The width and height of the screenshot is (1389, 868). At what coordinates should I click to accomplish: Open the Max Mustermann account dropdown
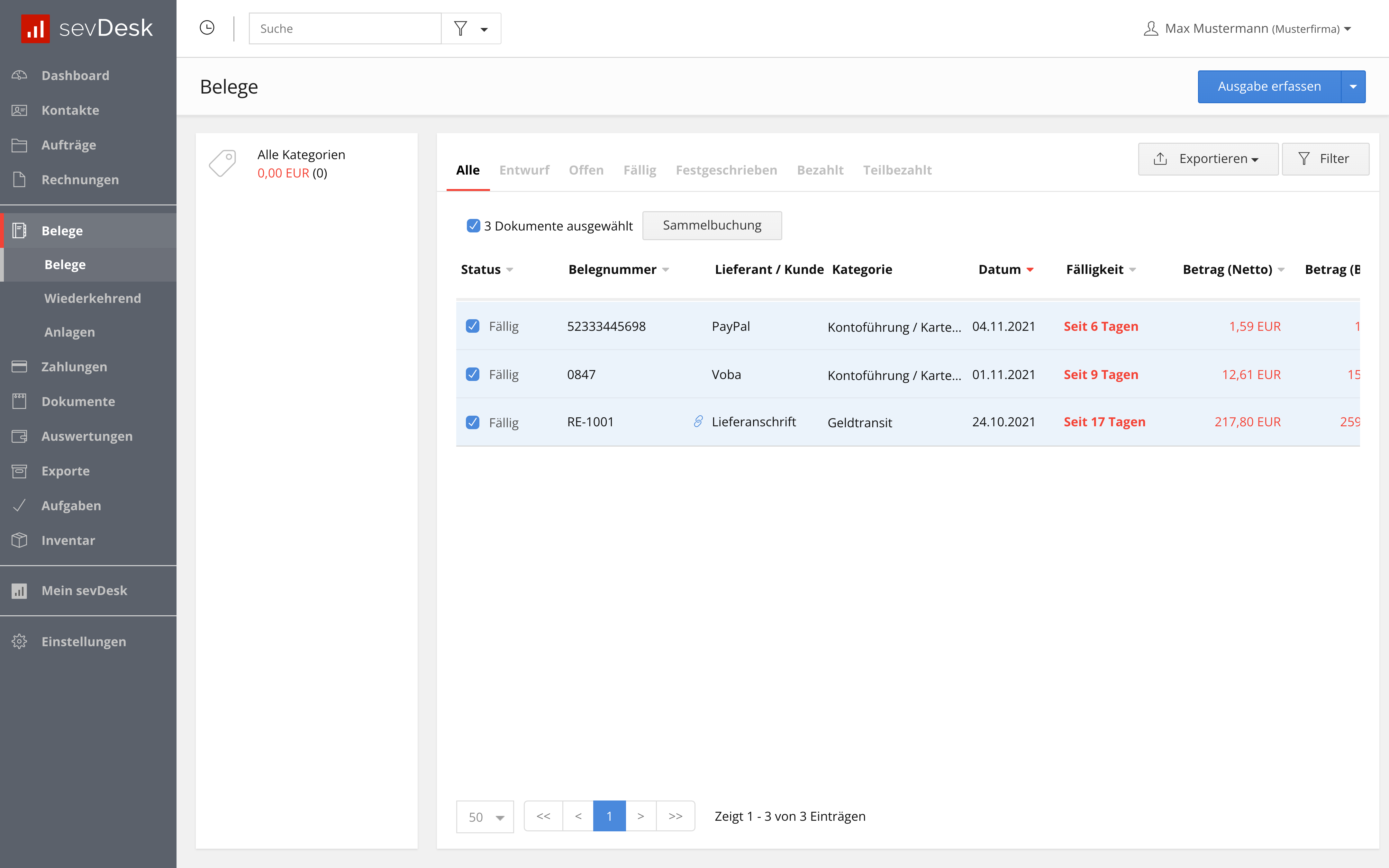click(1347, 29)
